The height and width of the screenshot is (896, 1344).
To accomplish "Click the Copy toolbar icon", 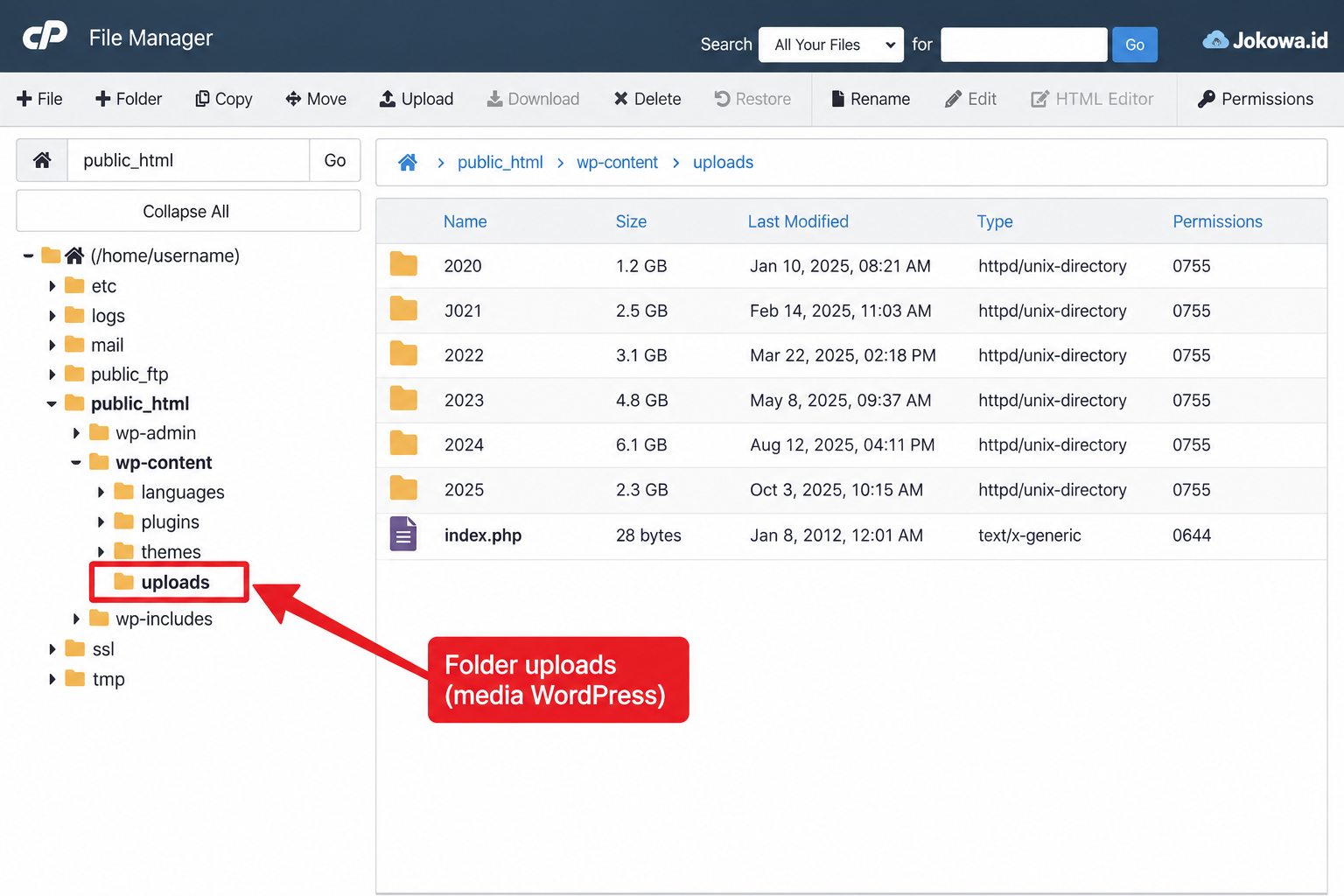I will coord(202,99).
